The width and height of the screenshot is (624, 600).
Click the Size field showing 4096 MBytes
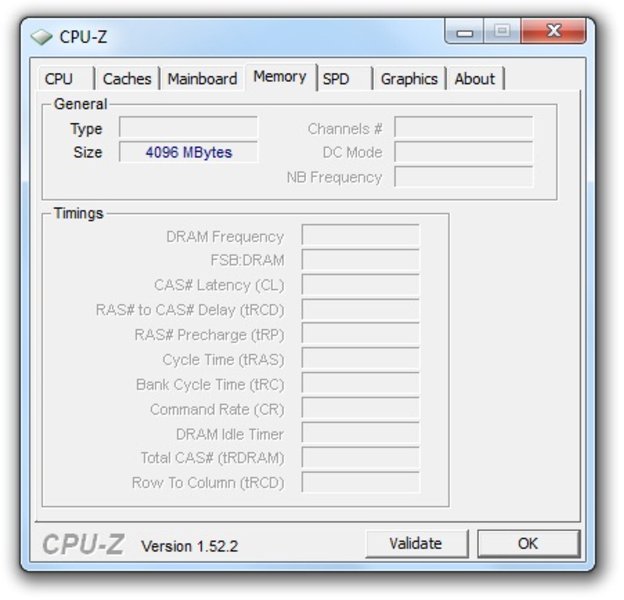coord(188,152)
